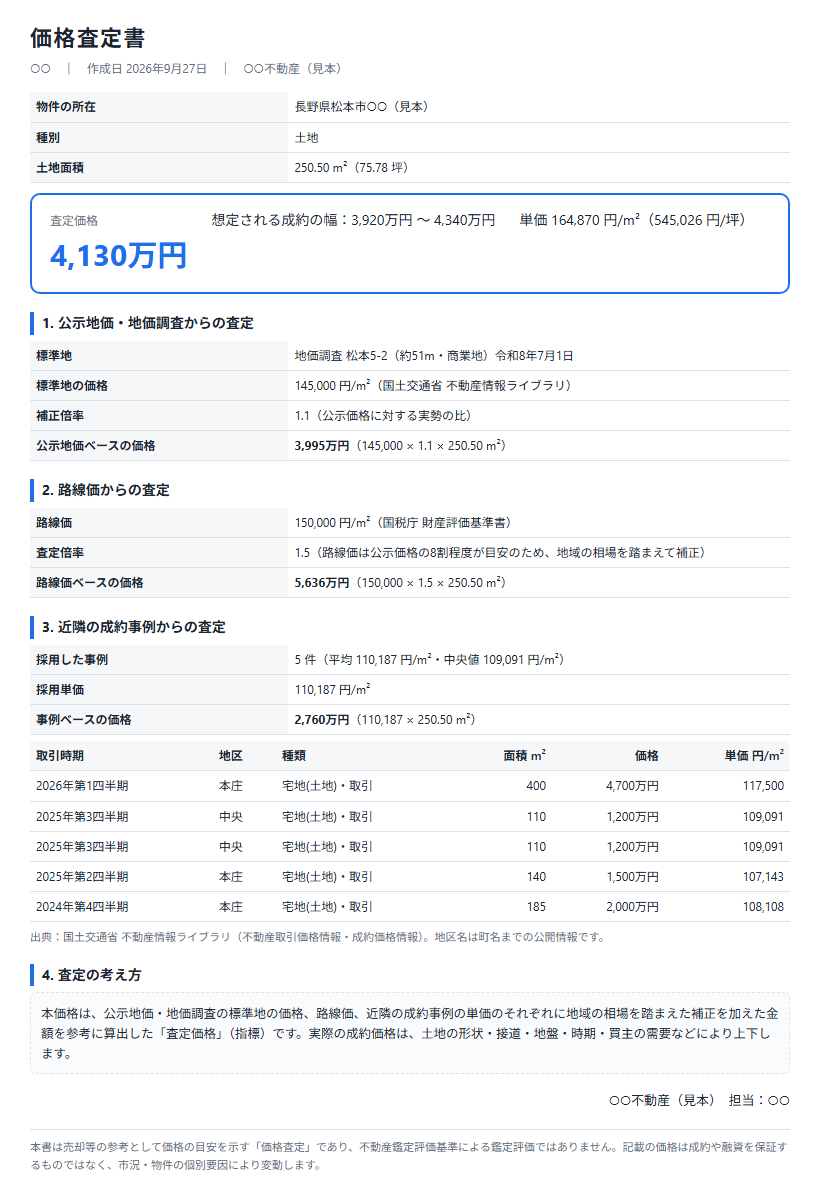
Task: Select the price 3,995万円
Action: pyautogui.click(x=322, y=446)
